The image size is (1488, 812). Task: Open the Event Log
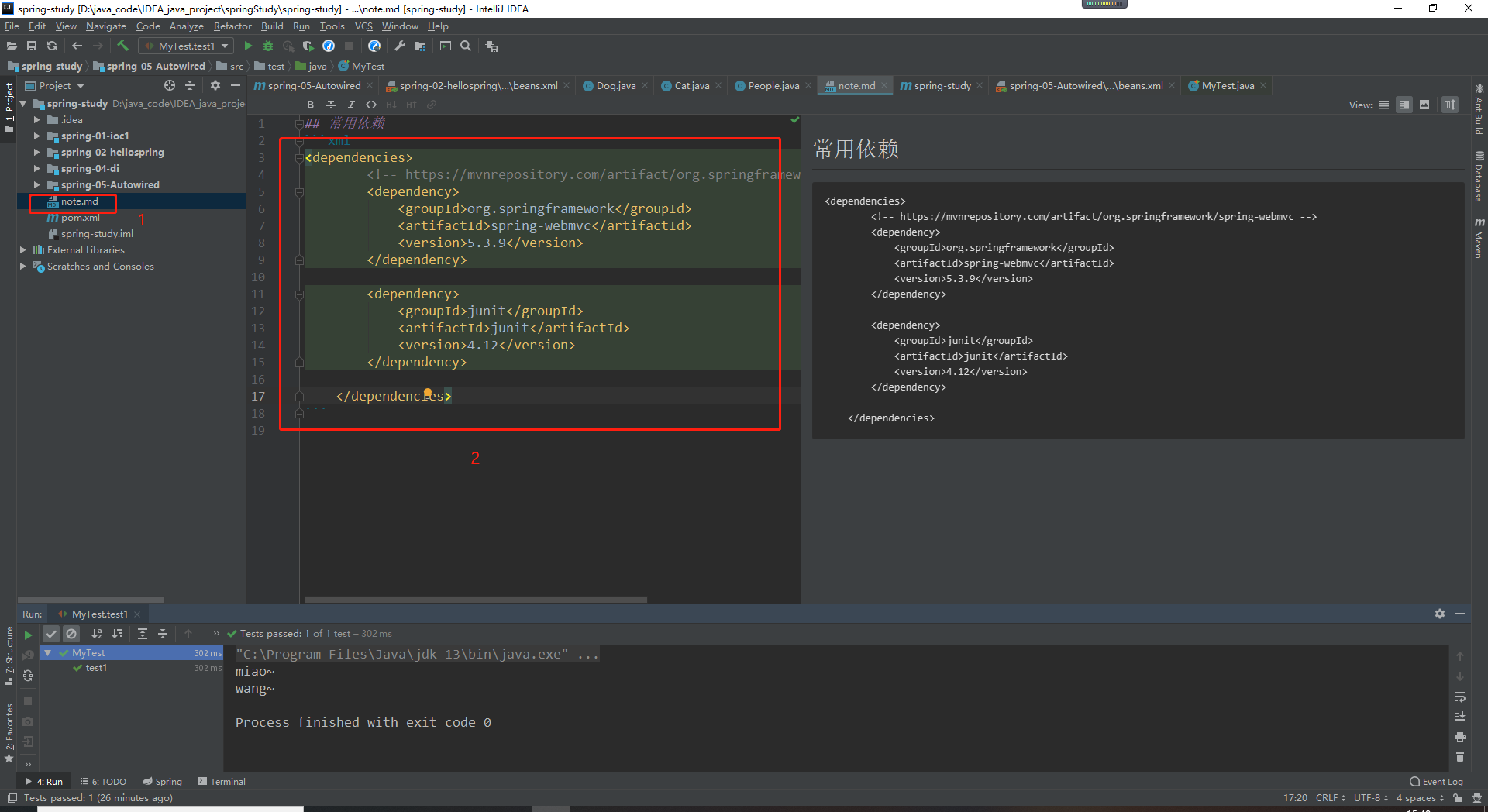tap(1436, 781)
